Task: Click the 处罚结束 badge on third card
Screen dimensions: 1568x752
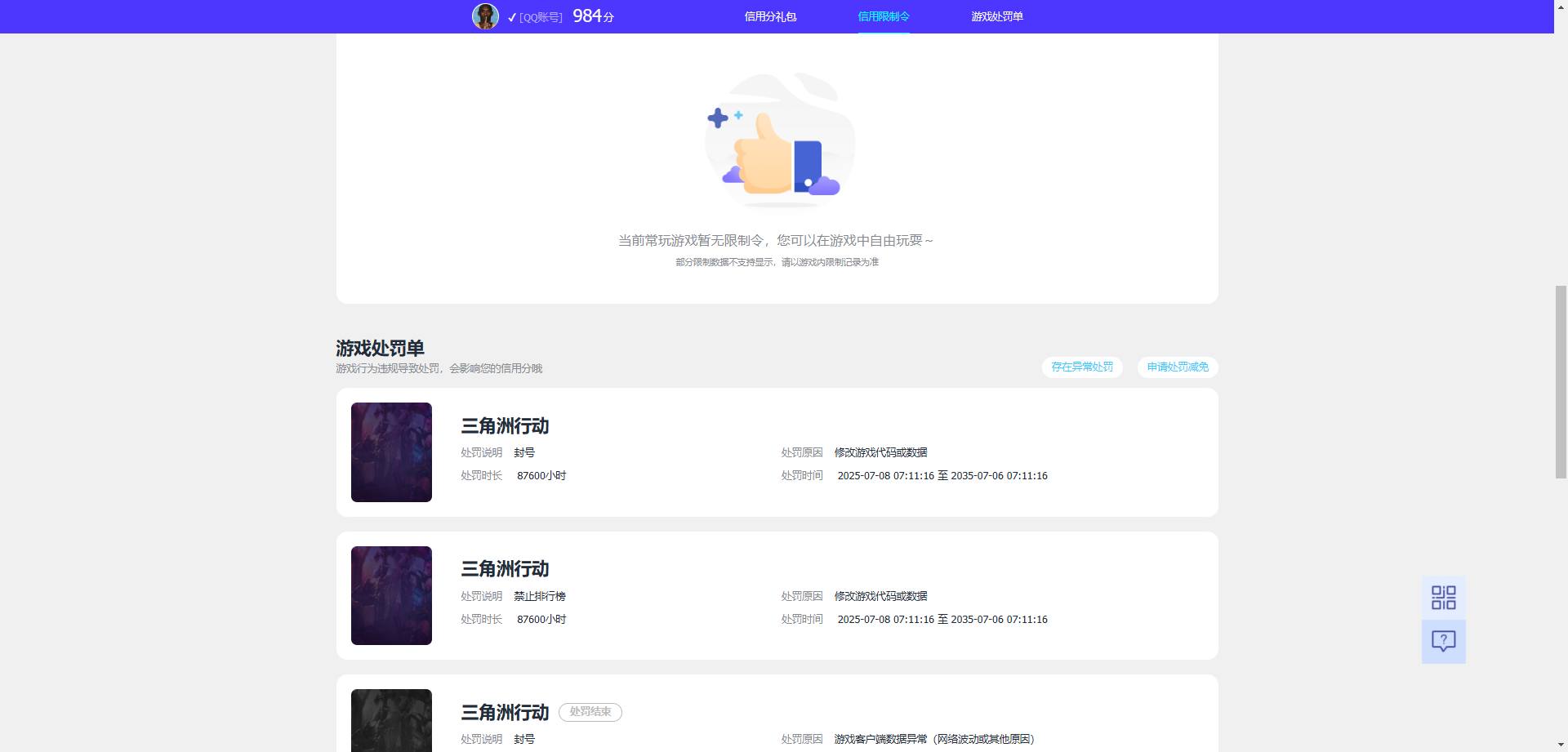Action: [590, 712]
